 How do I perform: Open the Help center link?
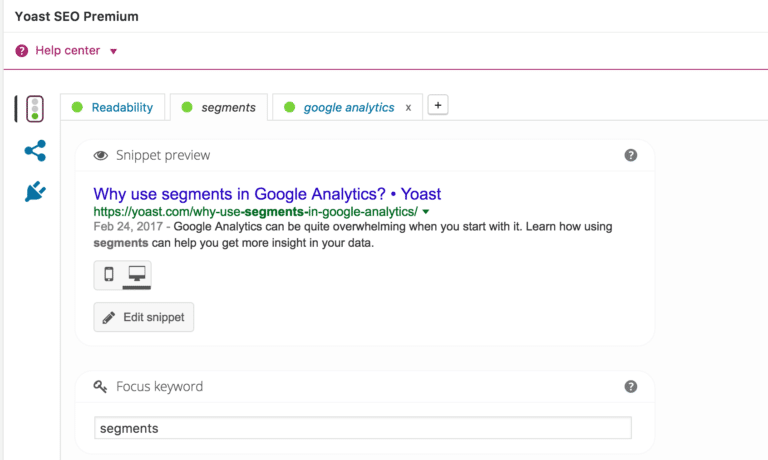(x=68, y=50)
